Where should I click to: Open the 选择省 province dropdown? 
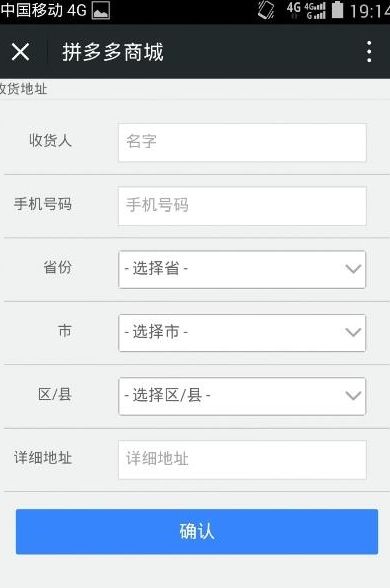click(x=242, y=269)
